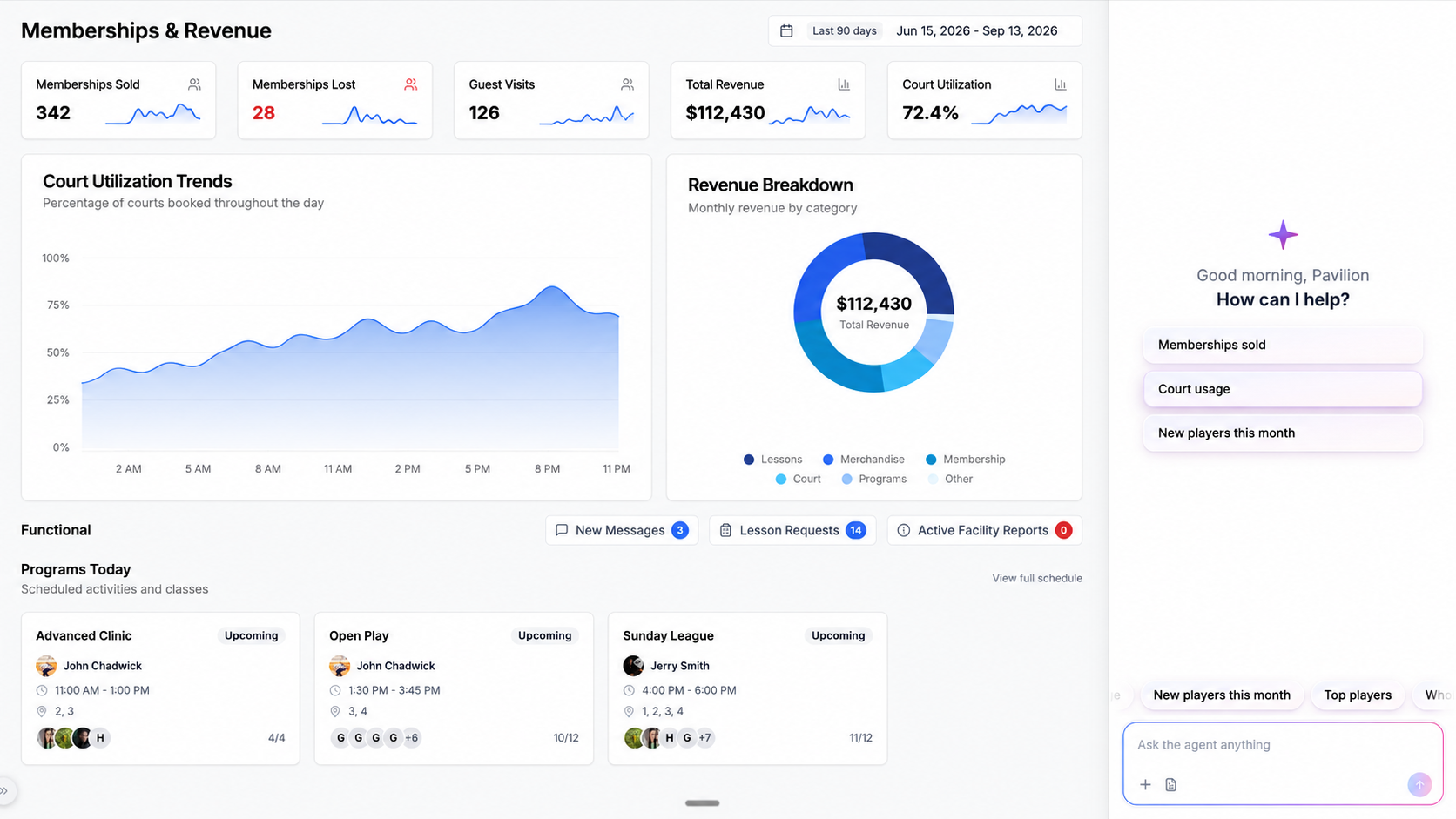This screenshot has height=819, width=1456.
Task: Click the +7 attendees badge in Sunday League
Action: tap(705, 738)
